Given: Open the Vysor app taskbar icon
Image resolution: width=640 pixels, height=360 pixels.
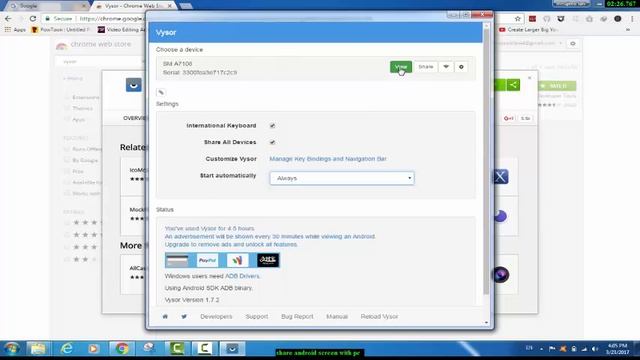Looking at the screenshot, I should tap(232, 349).
